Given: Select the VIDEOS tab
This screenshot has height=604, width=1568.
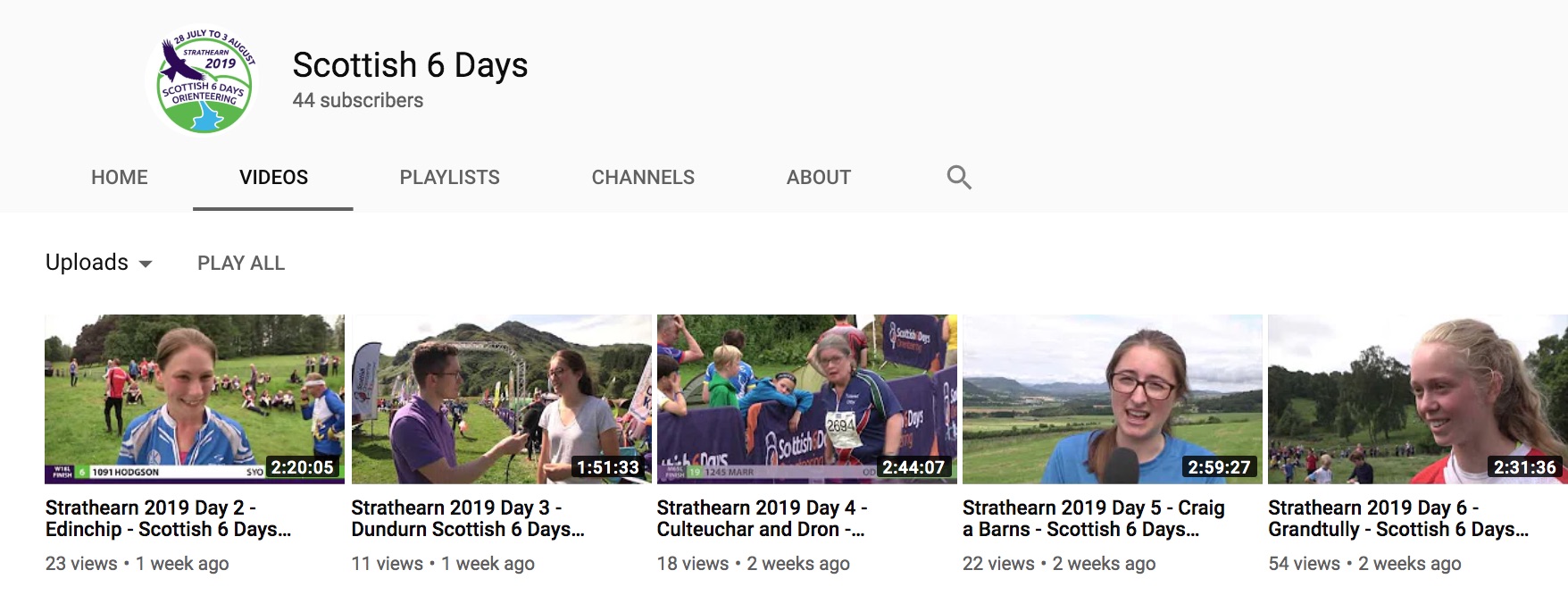Looking at the screenshot, I should (x=273, y=177).
